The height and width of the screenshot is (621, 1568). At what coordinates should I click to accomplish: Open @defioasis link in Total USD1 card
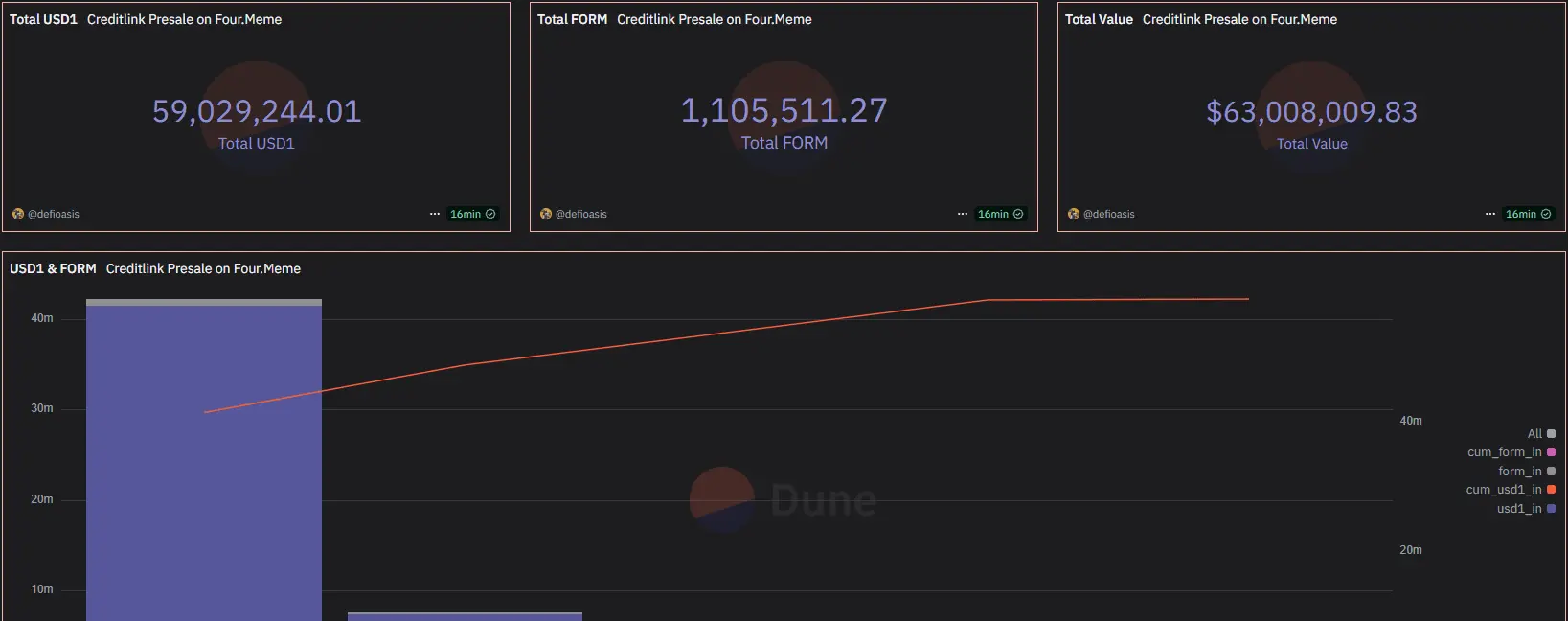point(54,214)
